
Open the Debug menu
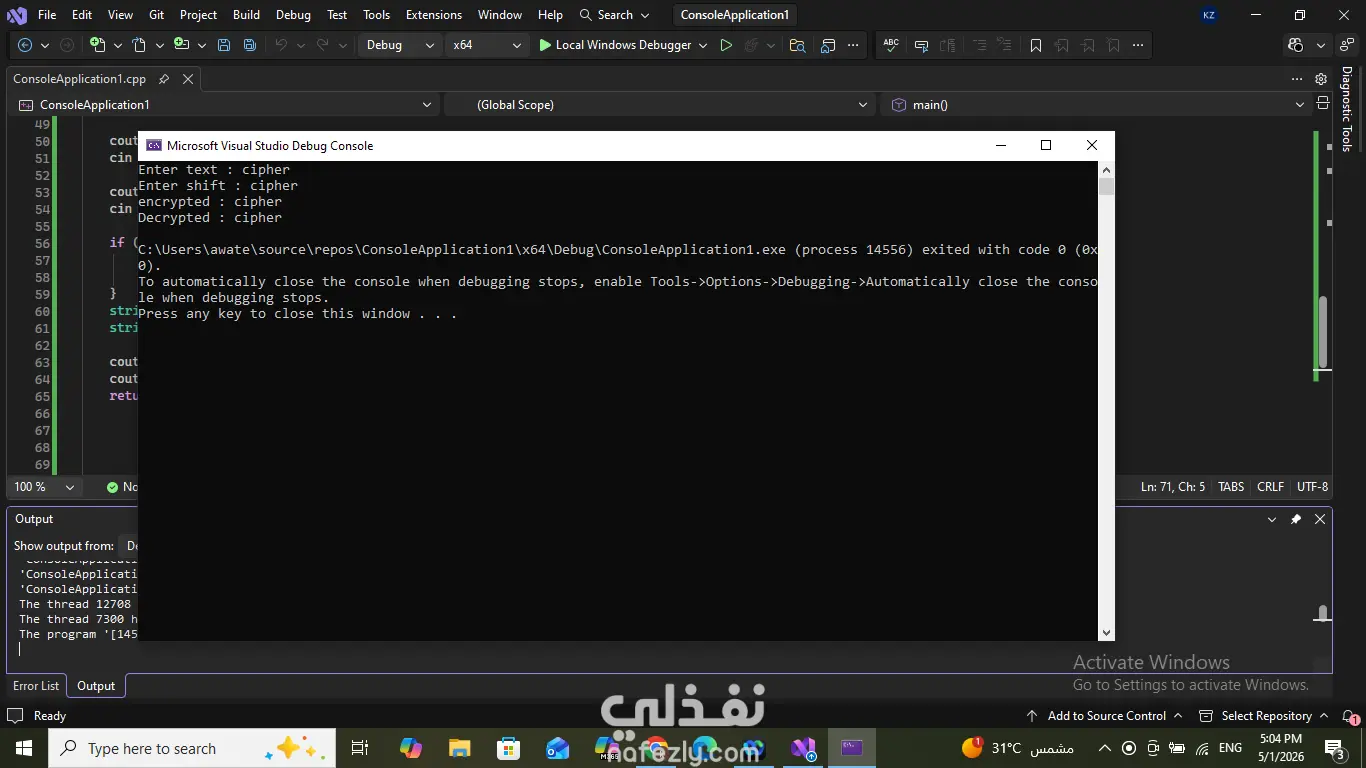[293, 15]
